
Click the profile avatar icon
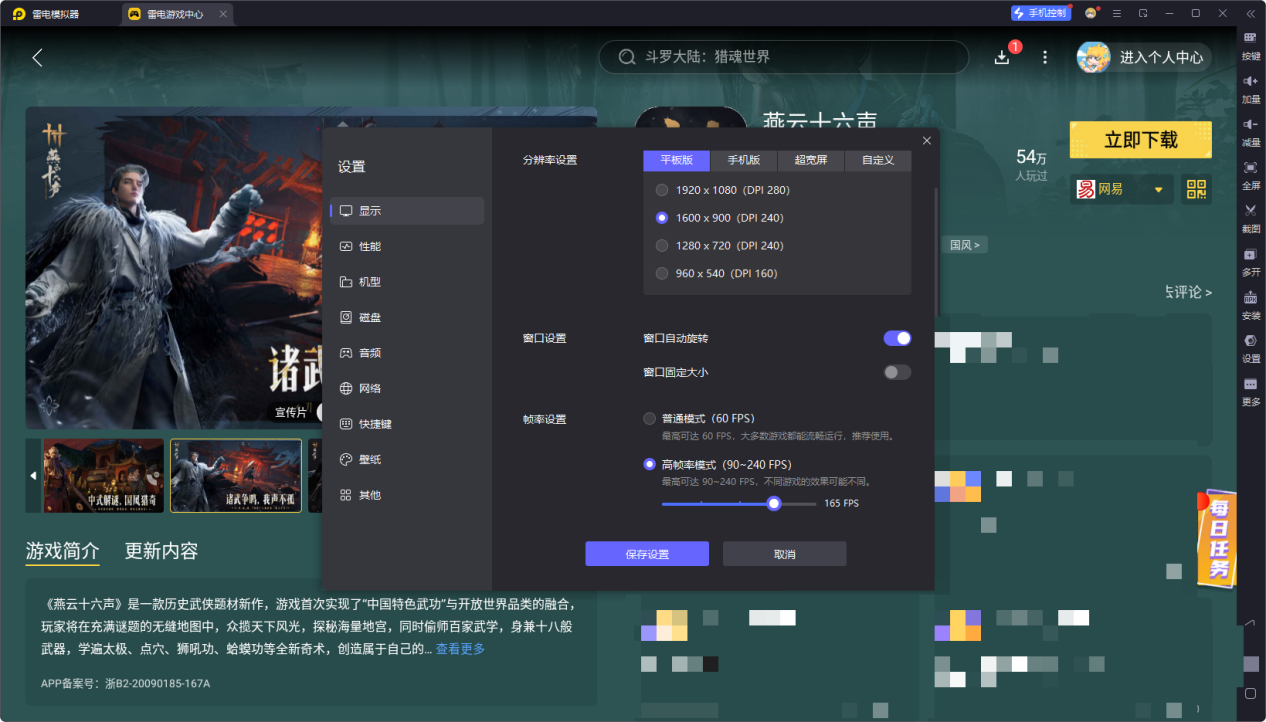pos(1093,57)
